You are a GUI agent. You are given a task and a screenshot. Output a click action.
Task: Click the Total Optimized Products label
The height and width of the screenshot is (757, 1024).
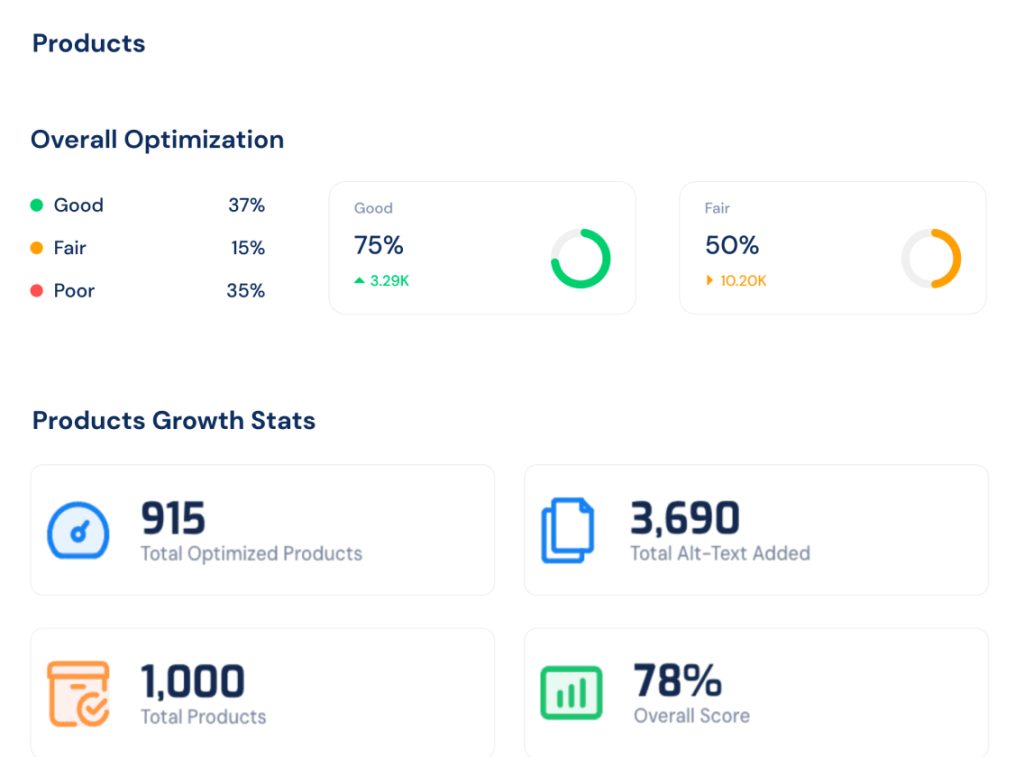pyautogui.click(x=251, y=554)
